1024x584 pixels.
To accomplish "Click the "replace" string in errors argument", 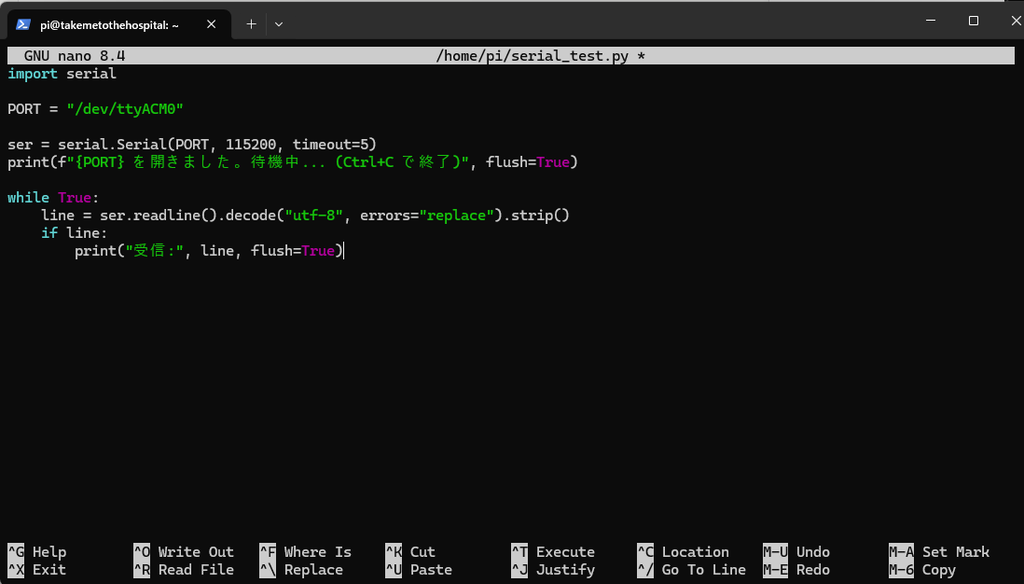I will pos(456,215).
